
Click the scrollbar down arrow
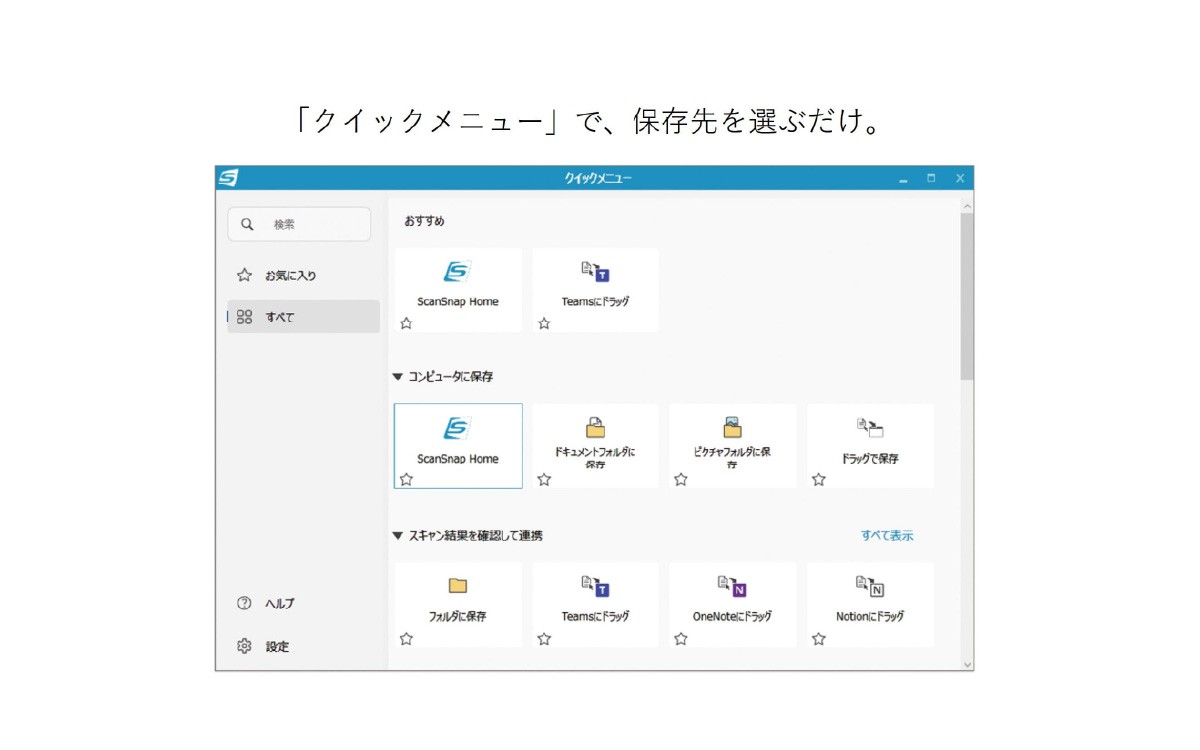(966, 664)
